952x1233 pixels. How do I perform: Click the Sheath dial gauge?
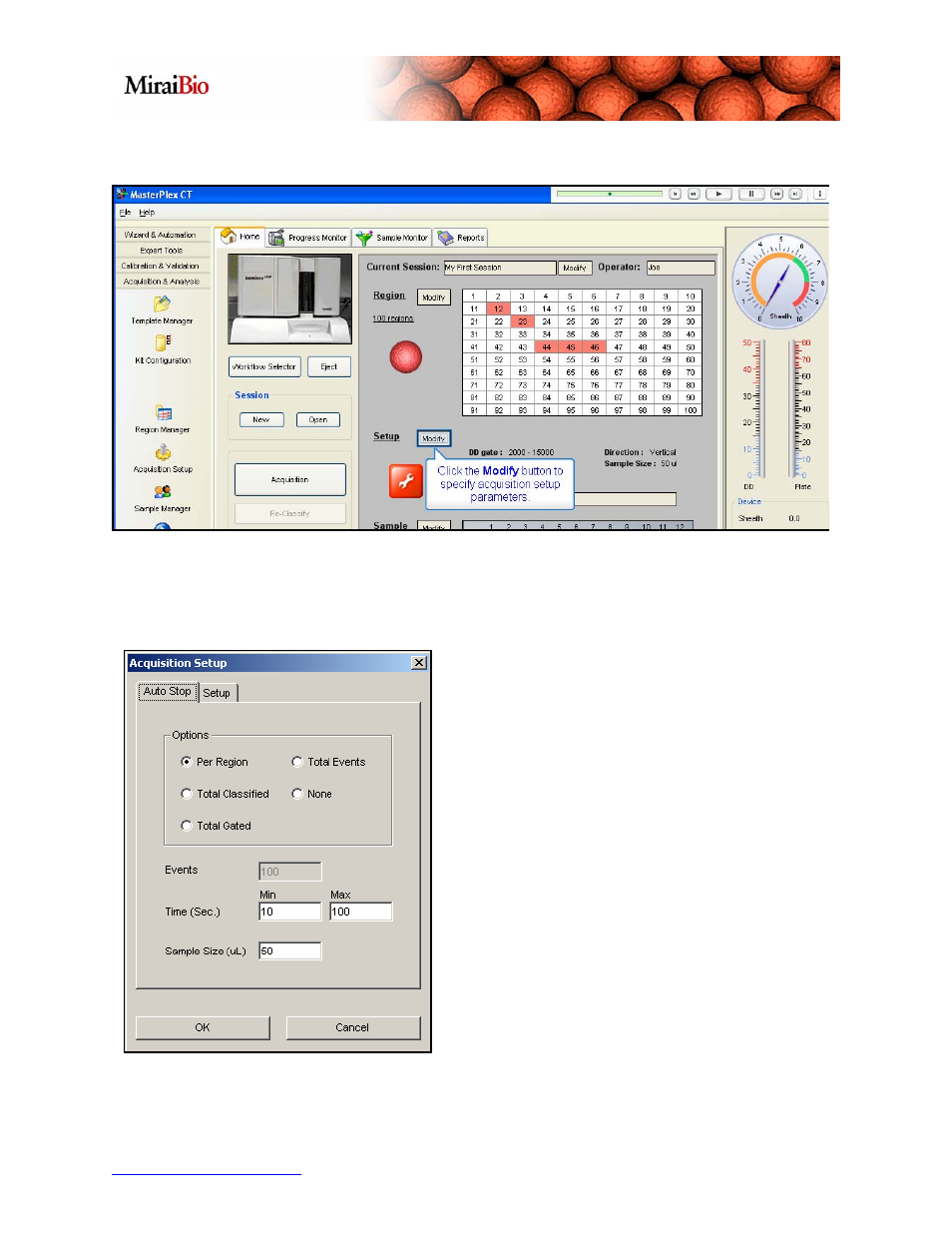pyautogui.click(x=779, y=280)
